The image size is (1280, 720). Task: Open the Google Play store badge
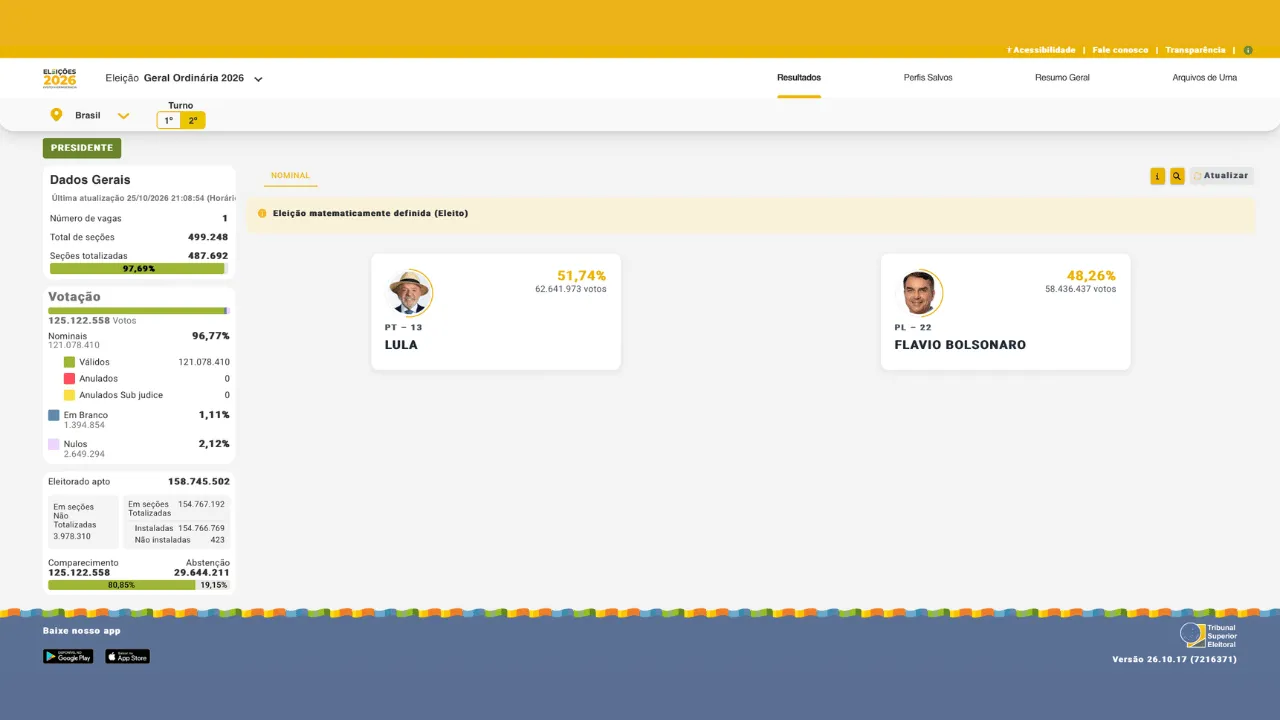point(68,657)
